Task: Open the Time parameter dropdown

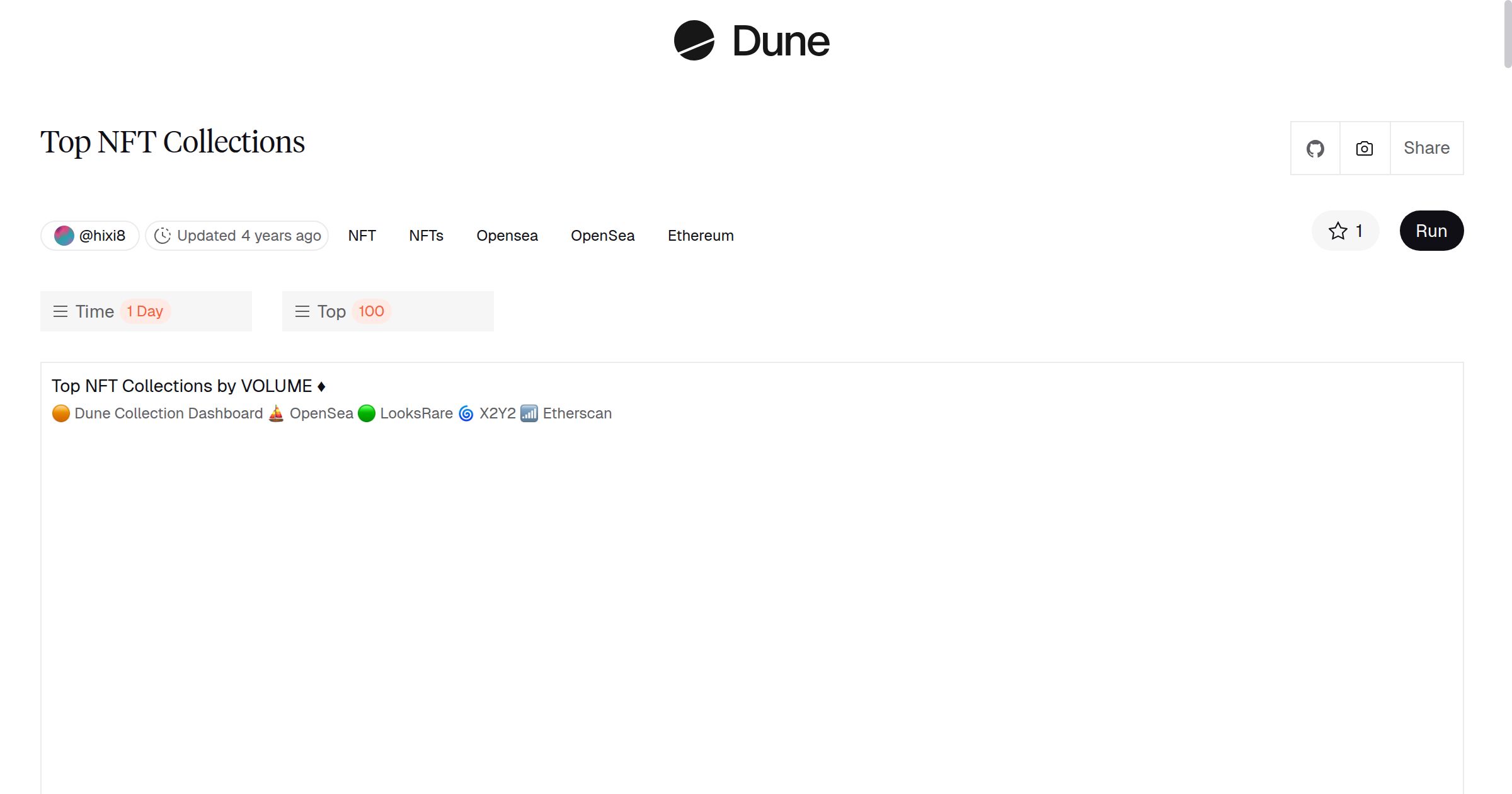Action: click(146, 311)
